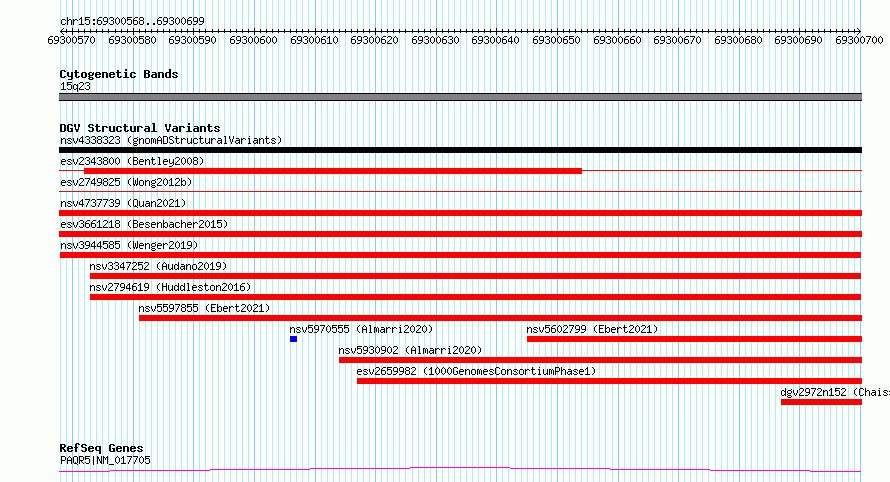The width and height of the screenshot is (890, 482).
Task: Open the DGV Structural Variants track title
Action: [x=140, y=128]
